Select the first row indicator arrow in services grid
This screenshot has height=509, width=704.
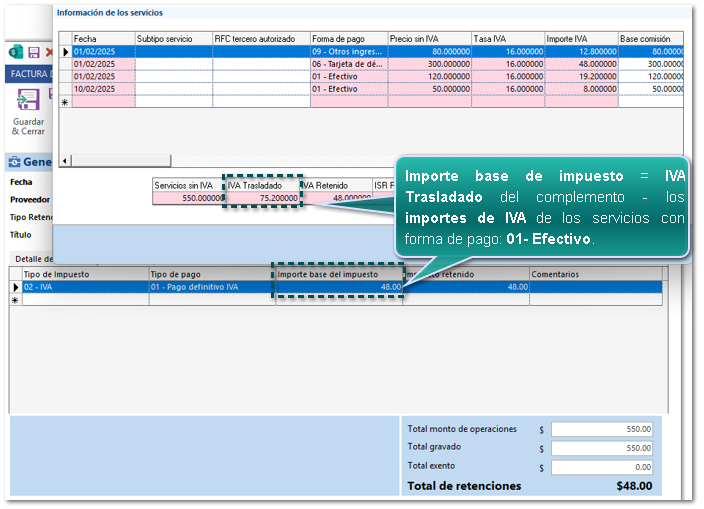(66, 52)
